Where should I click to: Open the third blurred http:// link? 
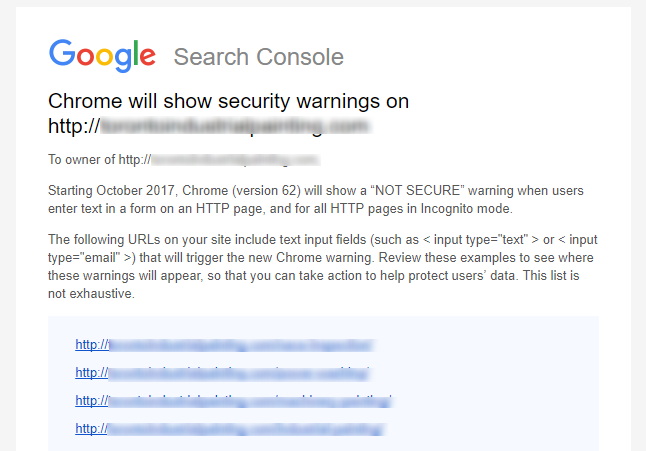pos(233,400)
